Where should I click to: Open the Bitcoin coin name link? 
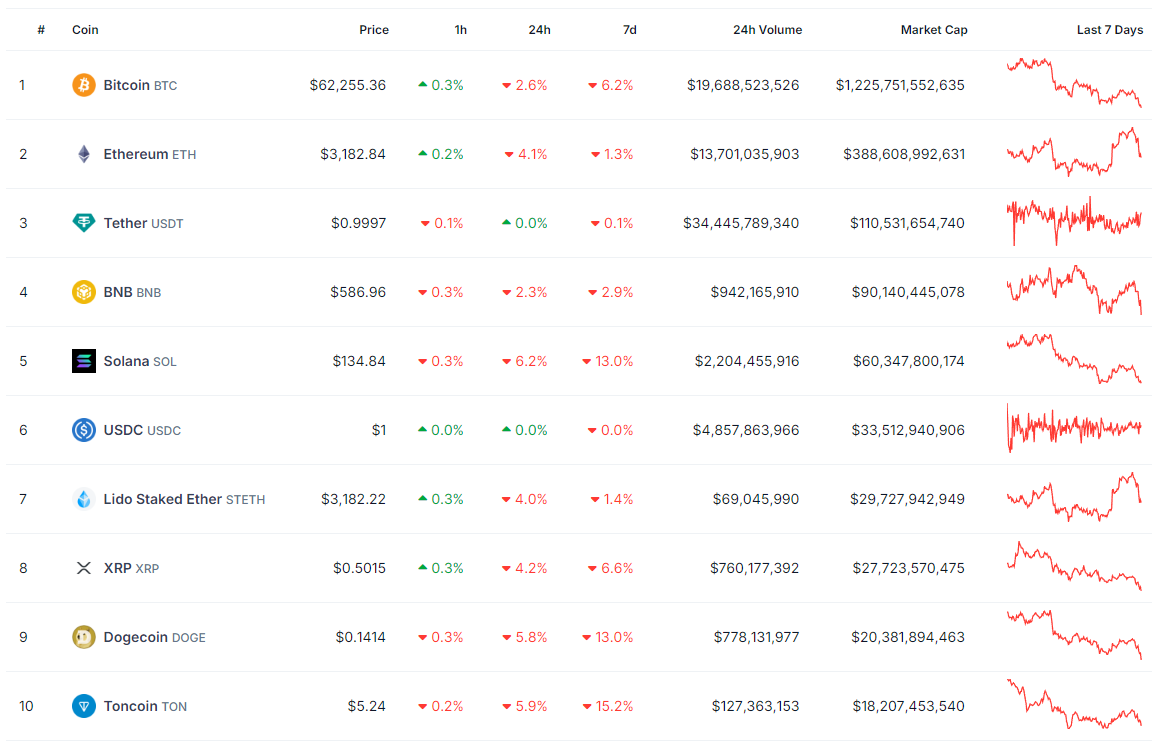tap(126, 85)
